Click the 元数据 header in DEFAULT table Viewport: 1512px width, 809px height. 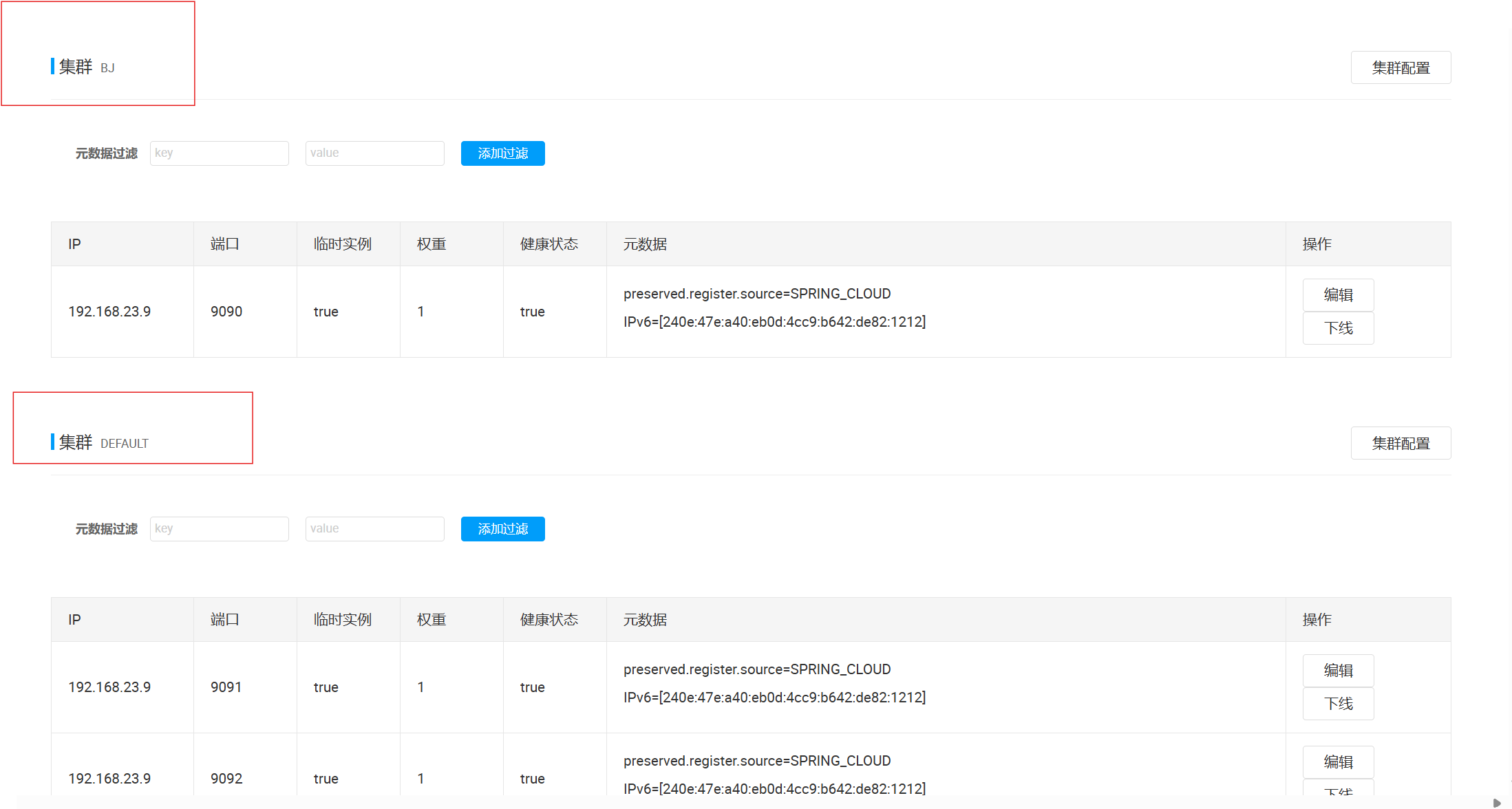point(645,620)
